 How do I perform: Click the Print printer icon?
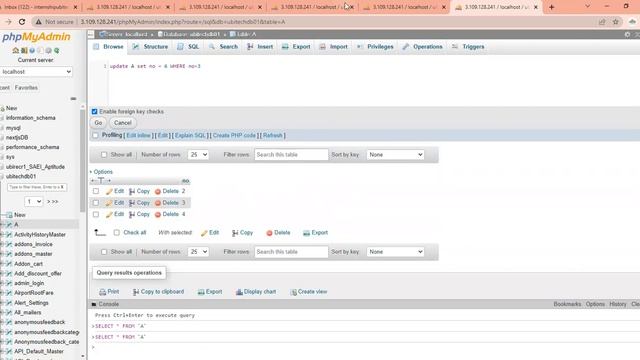click(102, 292)
